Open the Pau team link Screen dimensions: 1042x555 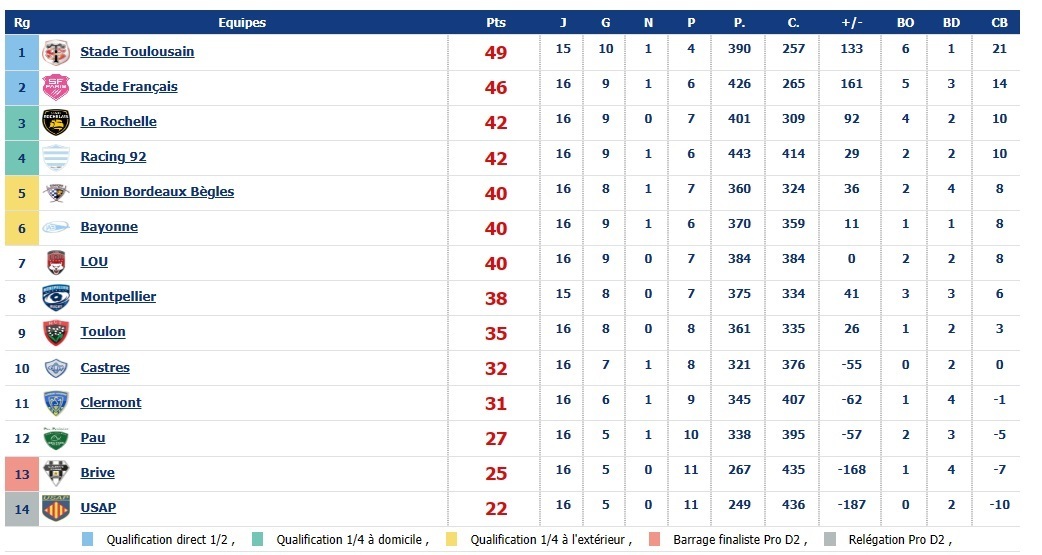pos(93,437)
